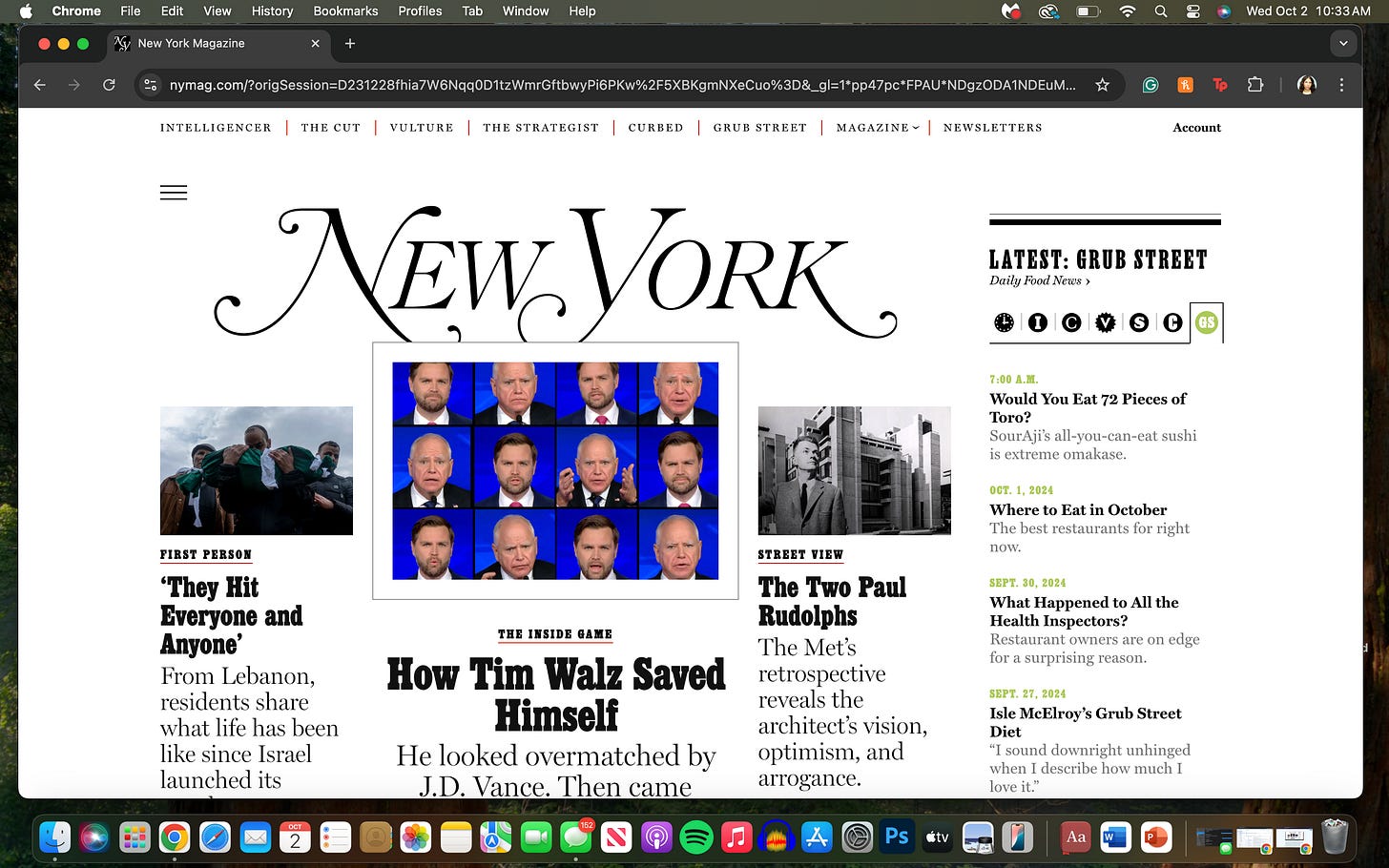1389x868 pixels.
Task: Click the address bar URL field
Action: click(622, 85)
